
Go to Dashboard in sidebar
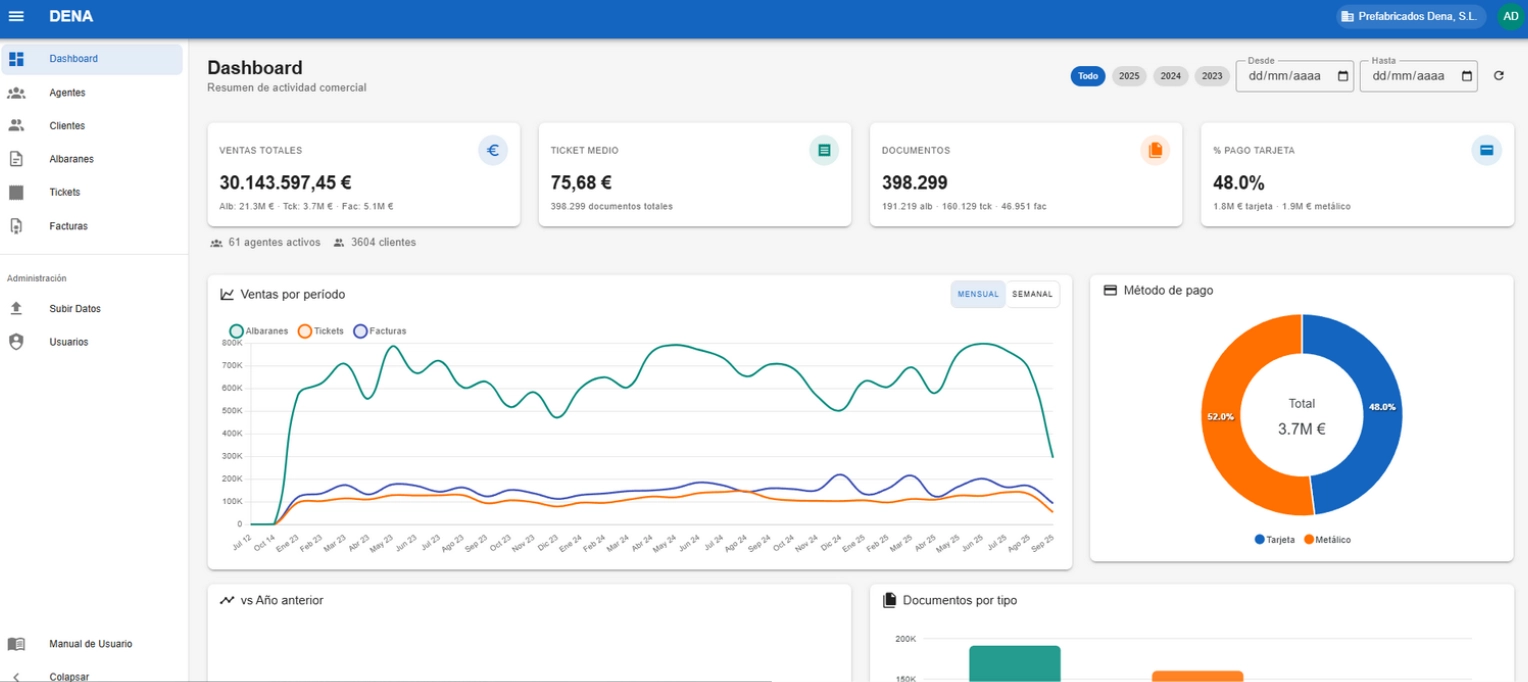(92, 59)
